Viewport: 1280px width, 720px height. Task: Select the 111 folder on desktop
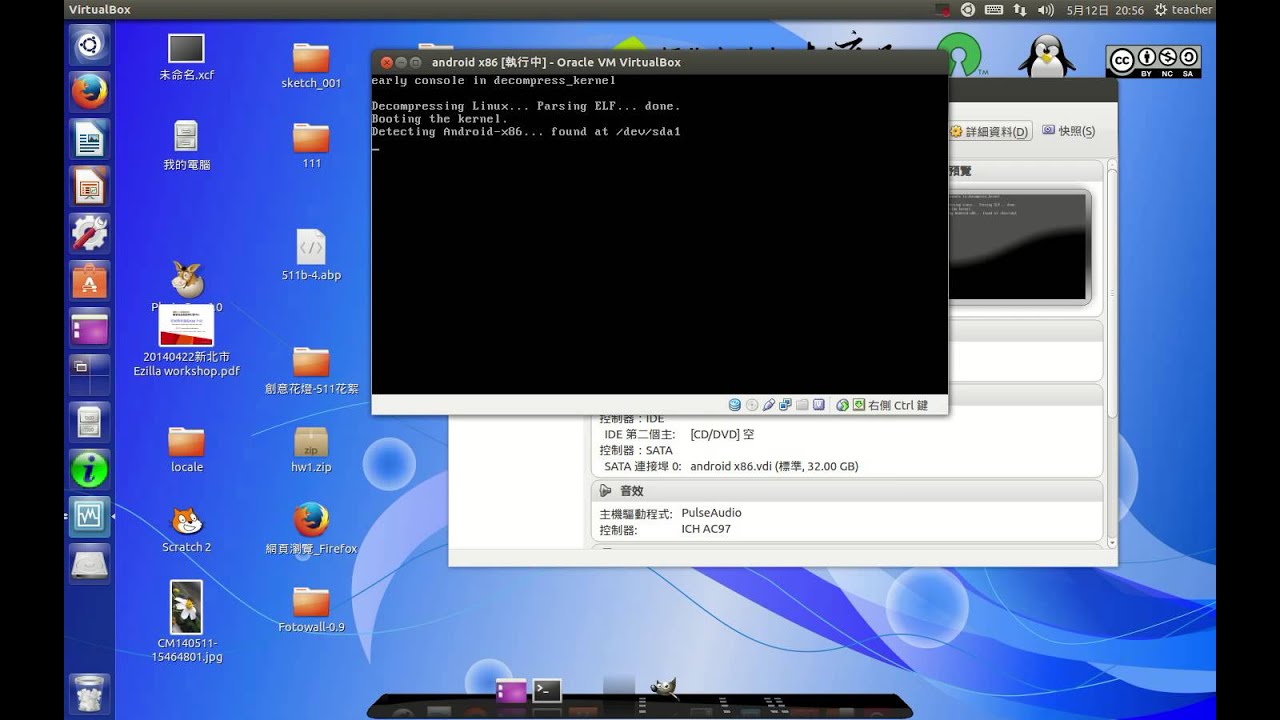tap(311, 145)
